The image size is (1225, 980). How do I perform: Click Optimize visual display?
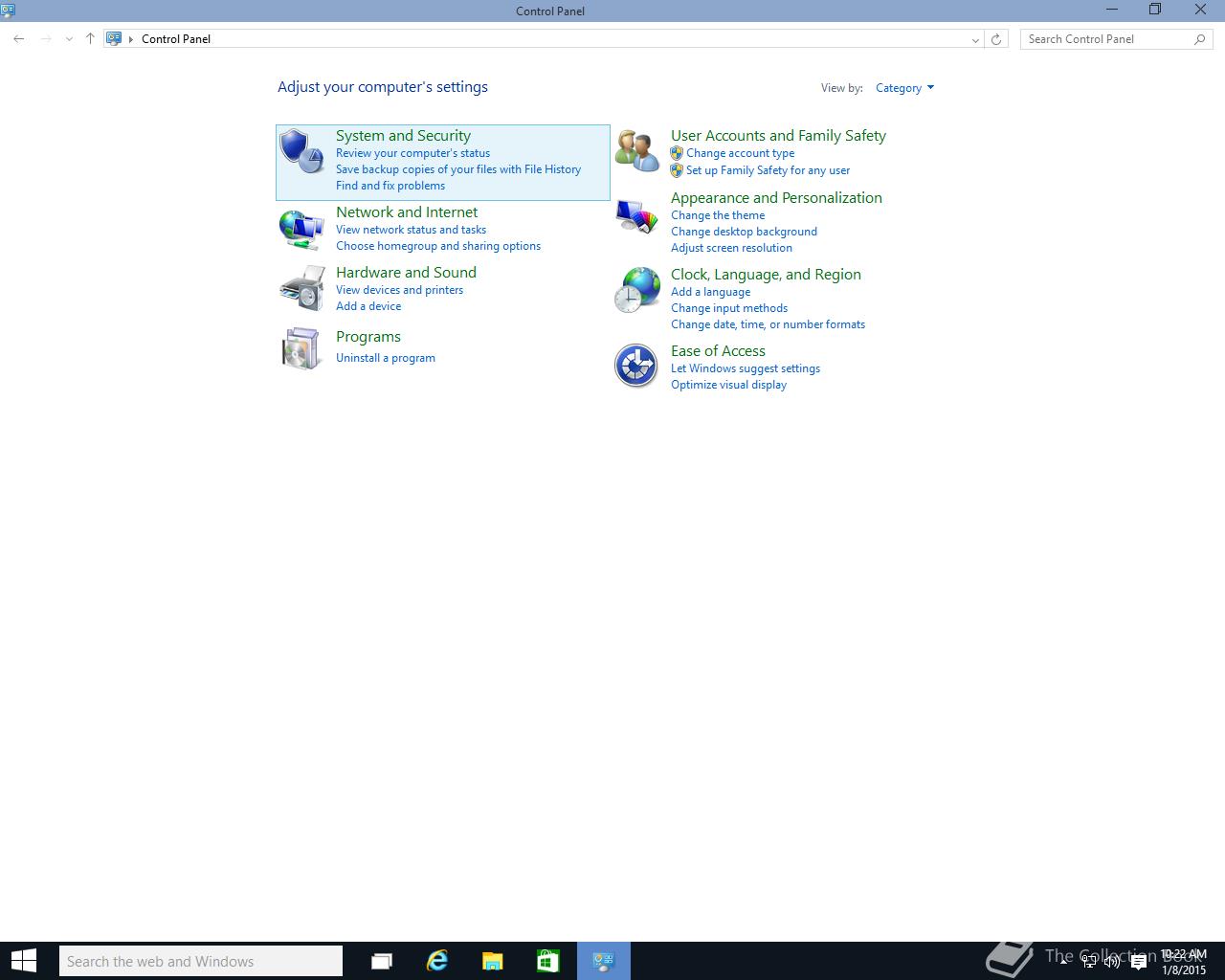pyautogui.click(x=728, y=385)
